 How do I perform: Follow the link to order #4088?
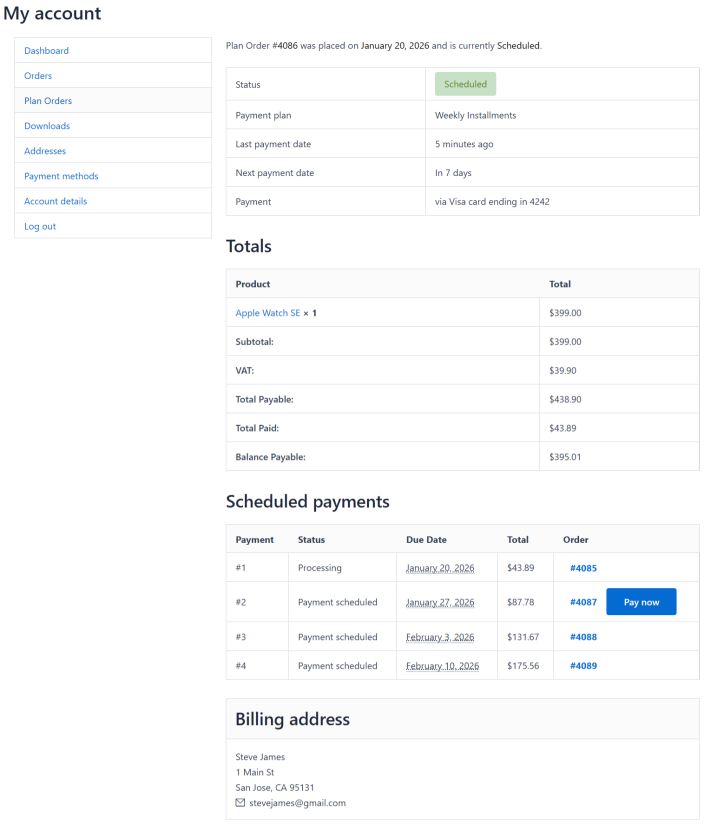[583, 637]
